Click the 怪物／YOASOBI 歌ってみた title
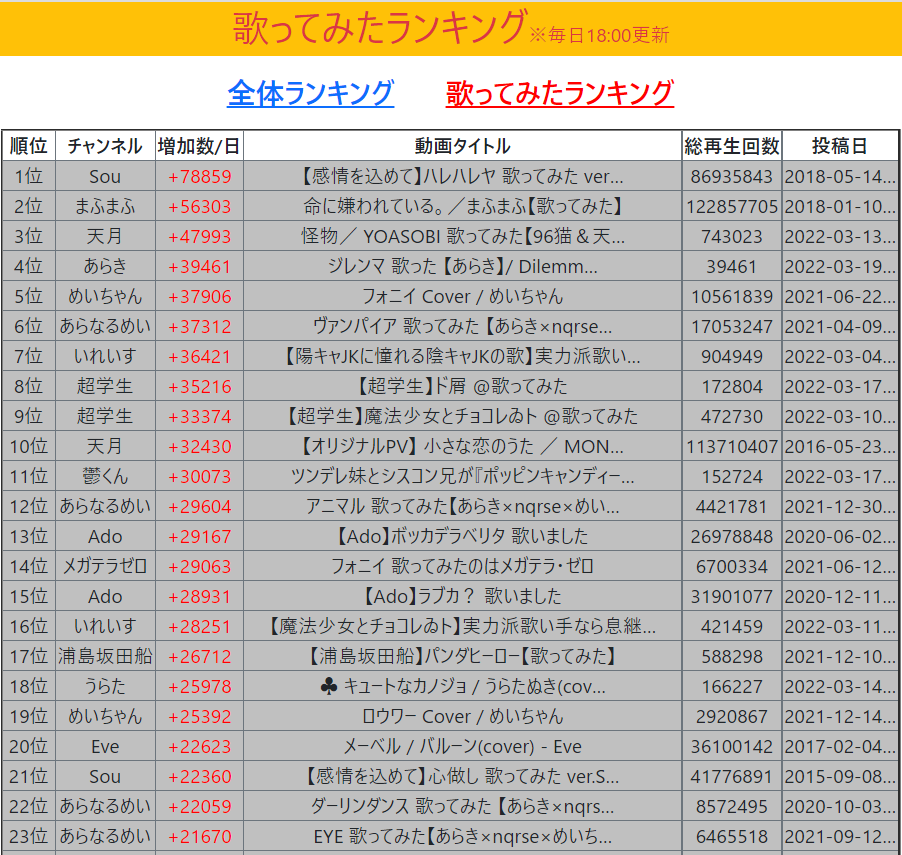 click(x=463, y=236)
